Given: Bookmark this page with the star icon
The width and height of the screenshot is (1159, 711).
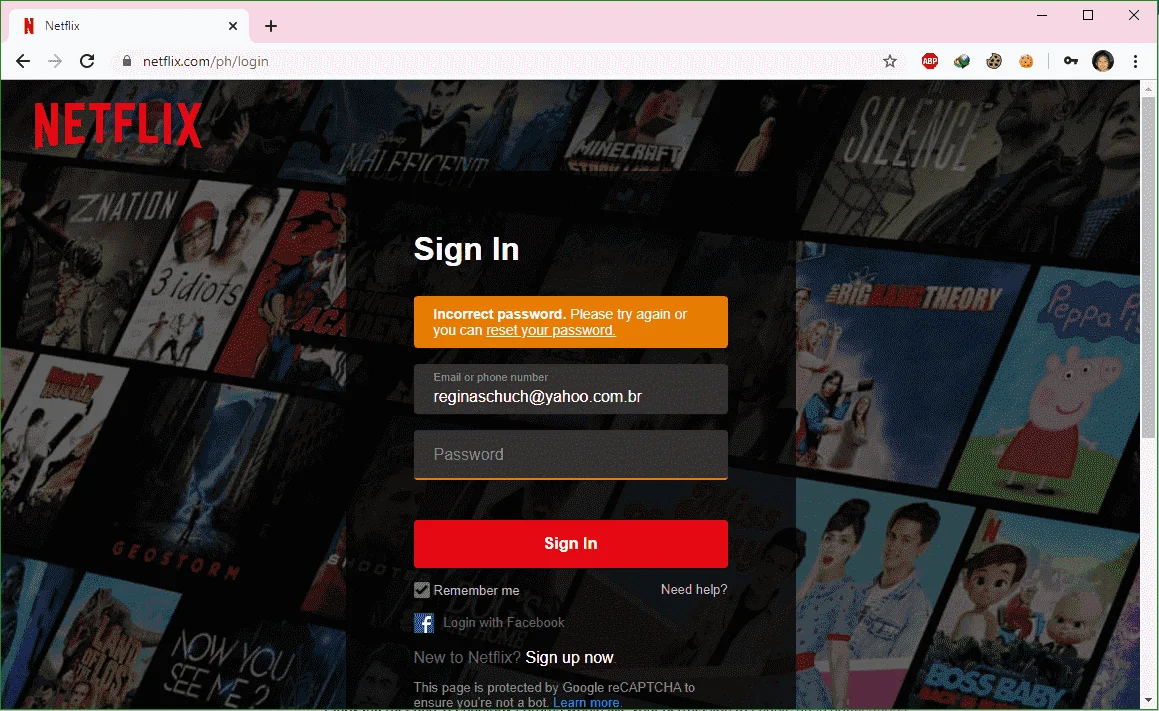Looking at the screenshot, I should click(x=890, y=61).
